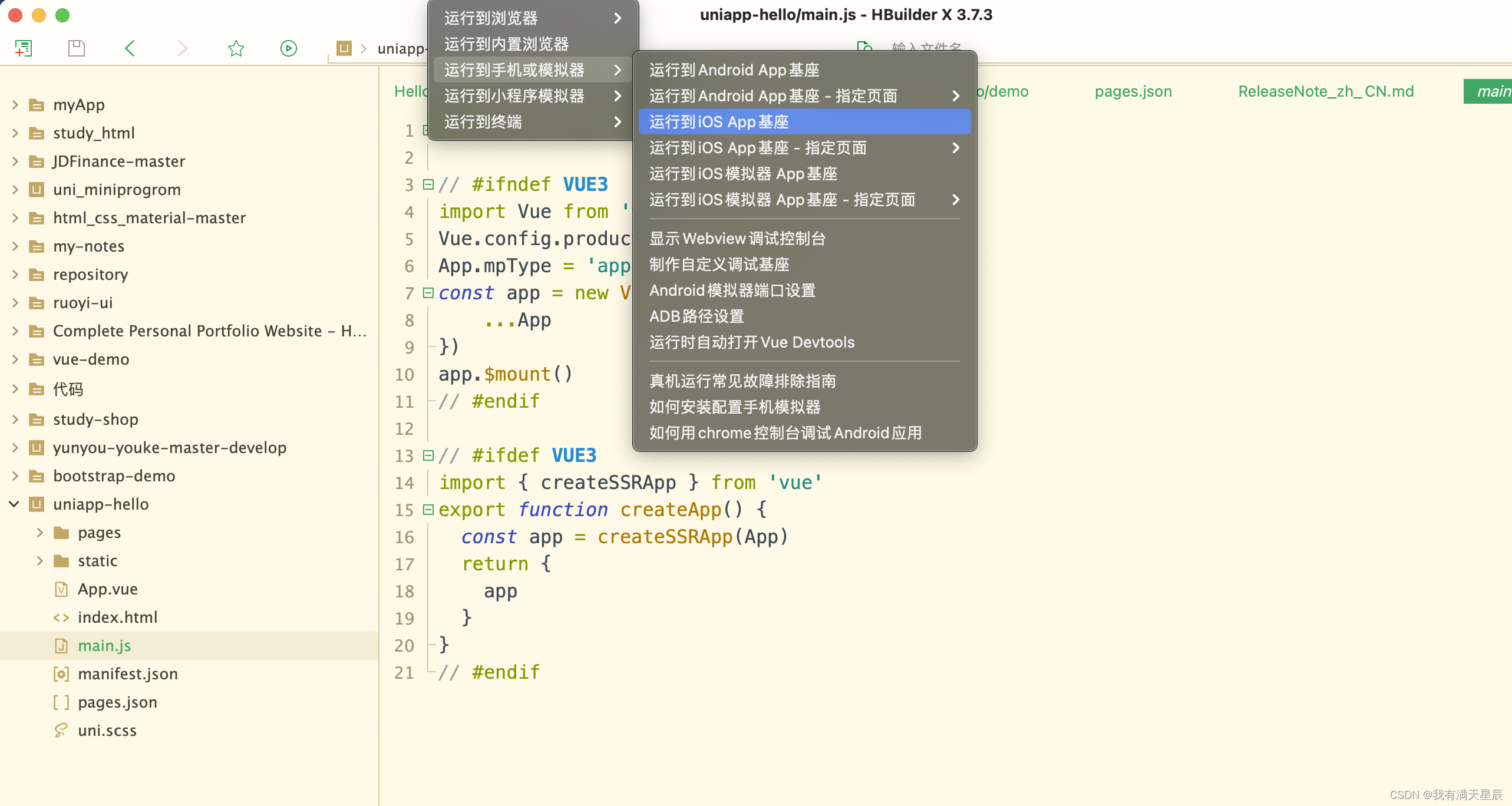Expand the ruoyi-ui folder

click(15, 302)
